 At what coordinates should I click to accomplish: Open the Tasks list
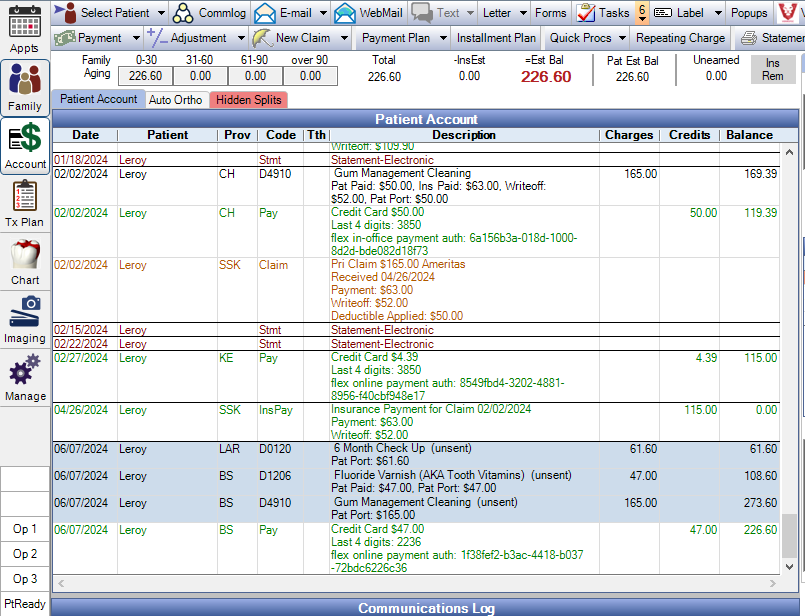click(604, 12)
